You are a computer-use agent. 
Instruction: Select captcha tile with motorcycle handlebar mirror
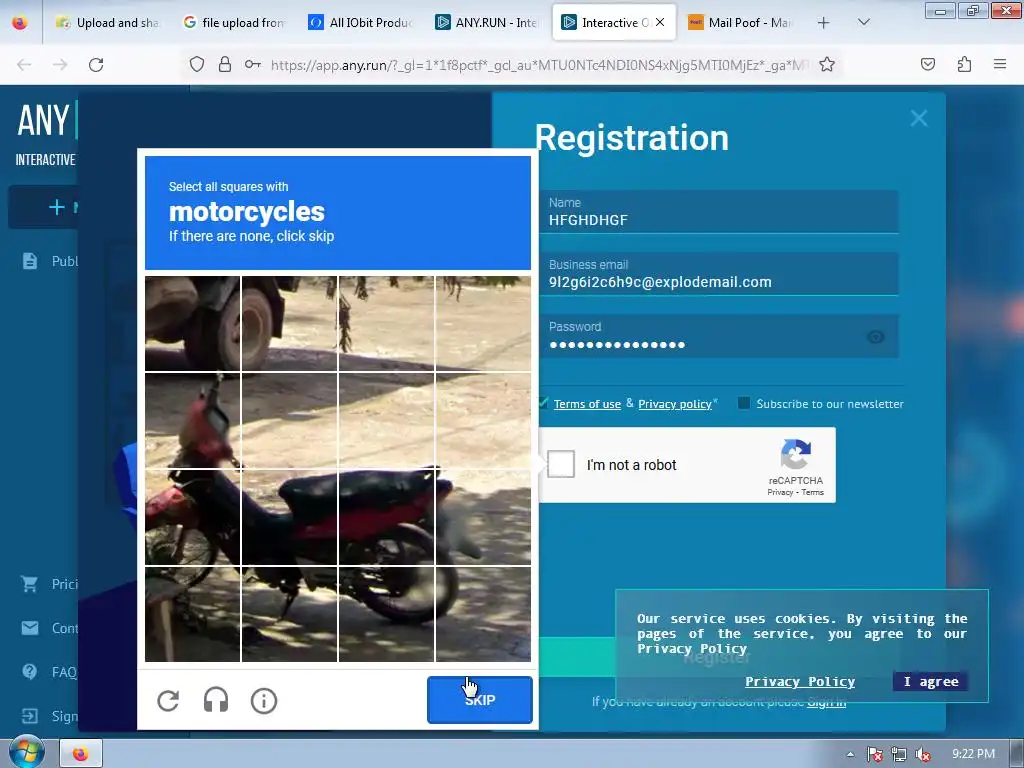(193, 421)
